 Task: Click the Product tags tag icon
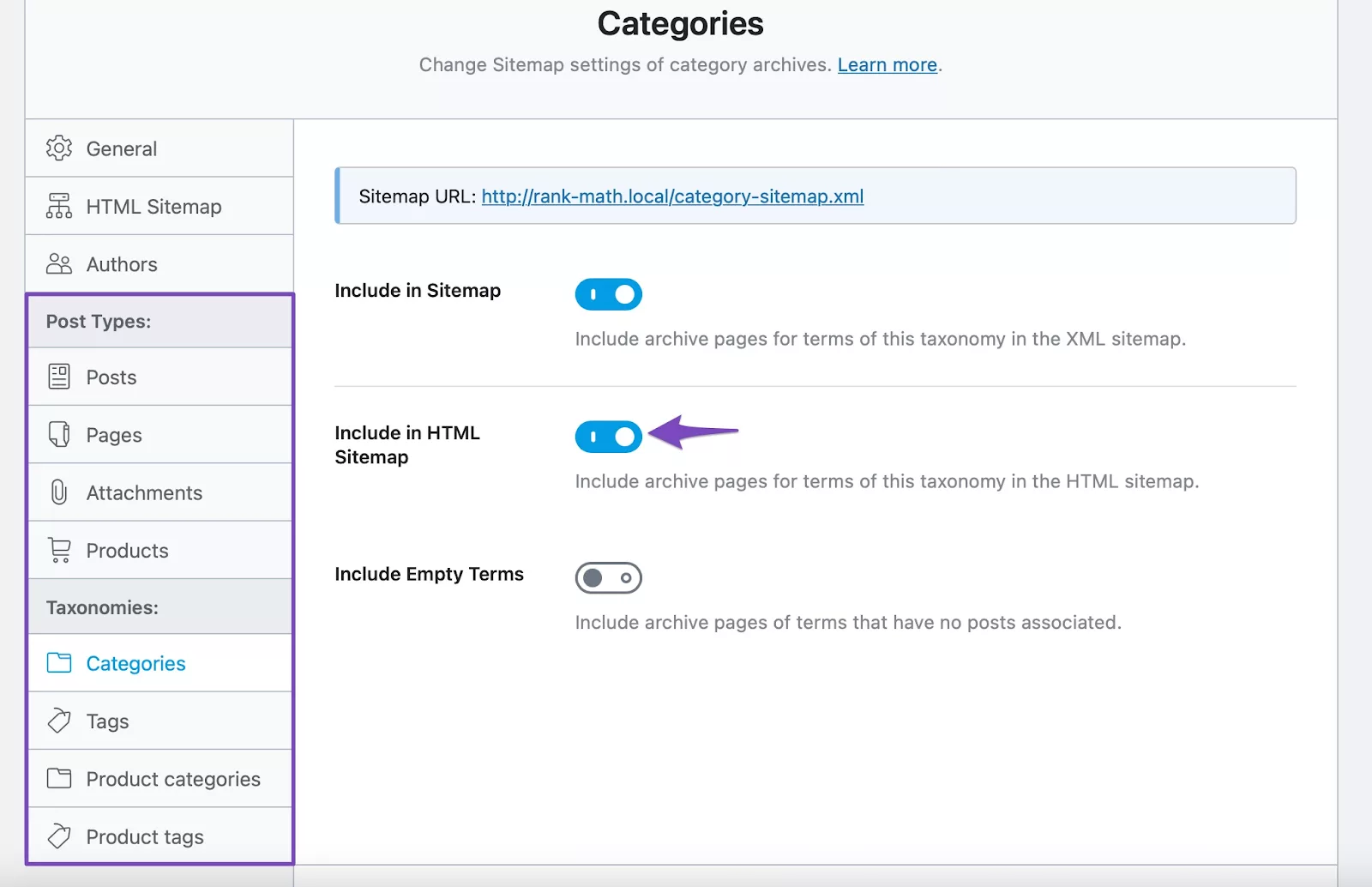tap(59, 836)
